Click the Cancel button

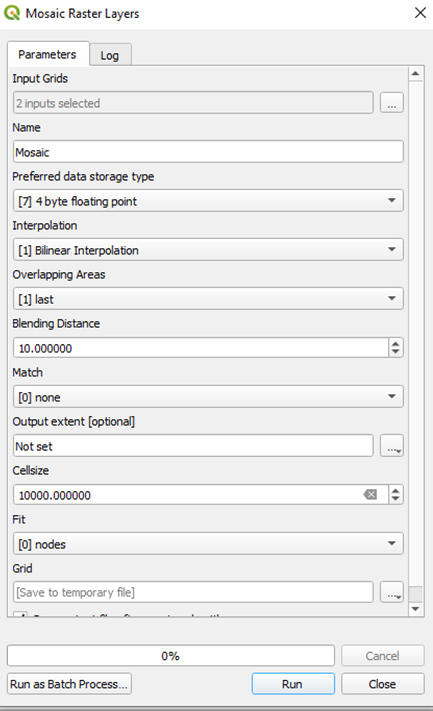(383, 656)
